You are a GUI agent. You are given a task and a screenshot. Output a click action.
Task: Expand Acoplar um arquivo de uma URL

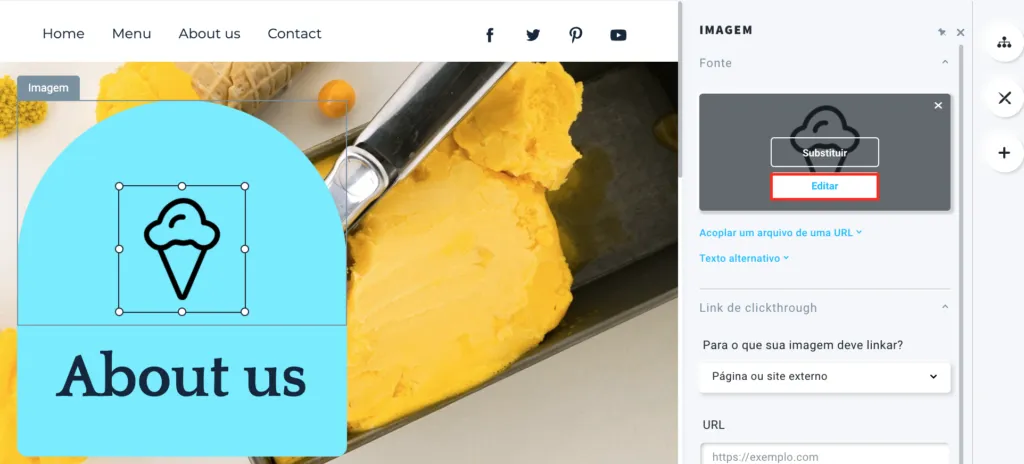coord(780,233)
